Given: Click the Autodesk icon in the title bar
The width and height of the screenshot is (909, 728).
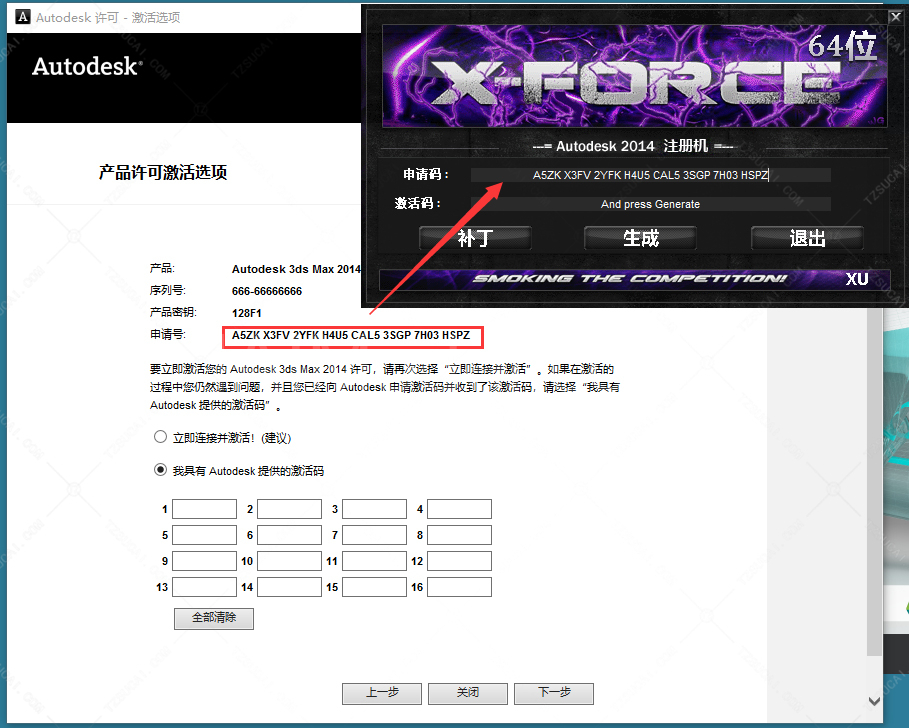Looking at the screenshot, I should (x=23, y=17).
